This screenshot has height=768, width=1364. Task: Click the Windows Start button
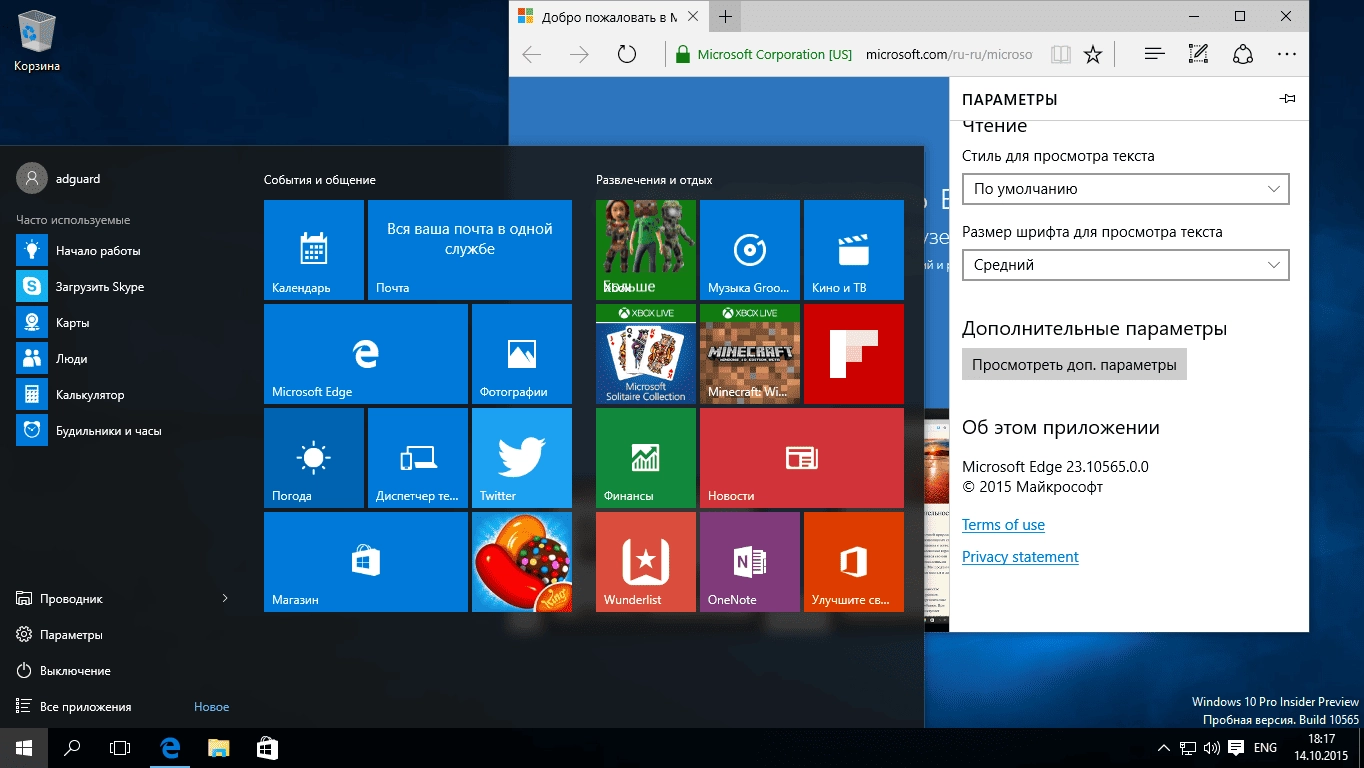click(24, 747)
